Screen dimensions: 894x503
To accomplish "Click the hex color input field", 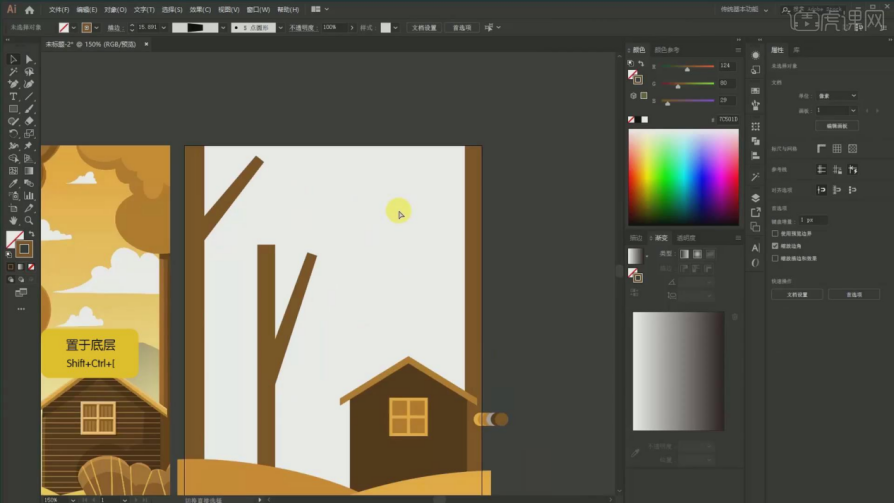I will 726,119.
